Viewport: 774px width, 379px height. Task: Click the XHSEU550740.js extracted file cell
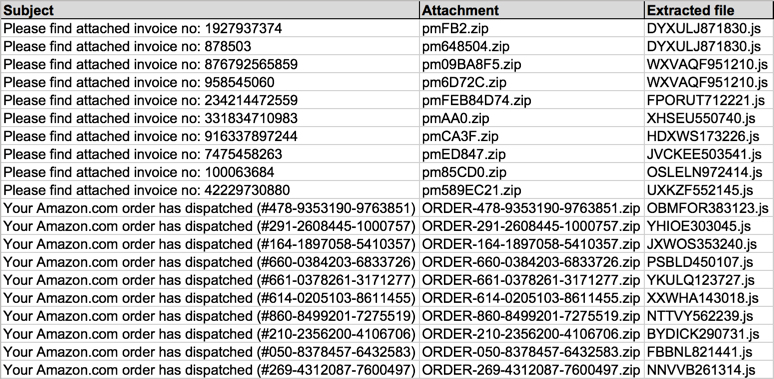click(709, 118)
